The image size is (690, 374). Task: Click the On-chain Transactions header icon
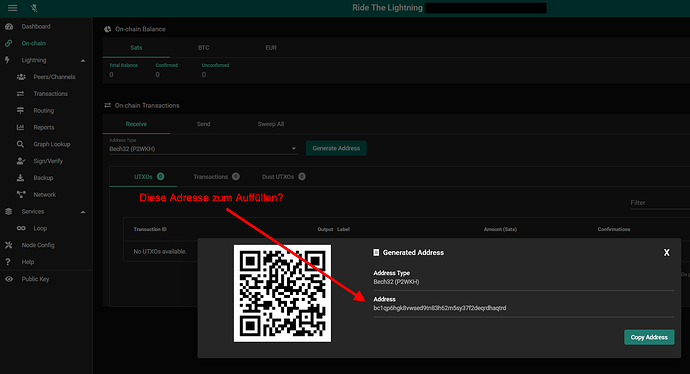click(107, 105)
